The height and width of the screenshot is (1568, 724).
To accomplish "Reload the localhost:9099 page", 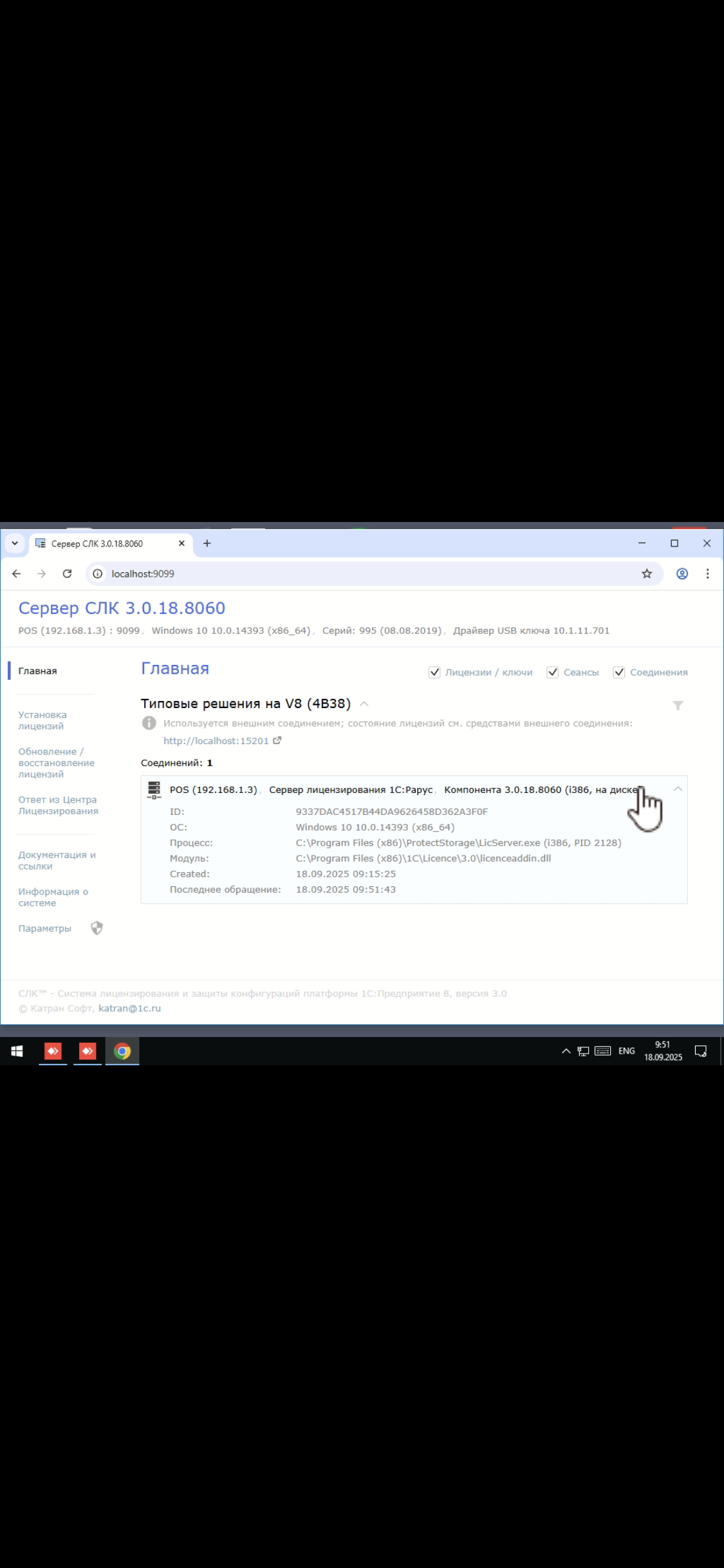I will coord(67,574).
